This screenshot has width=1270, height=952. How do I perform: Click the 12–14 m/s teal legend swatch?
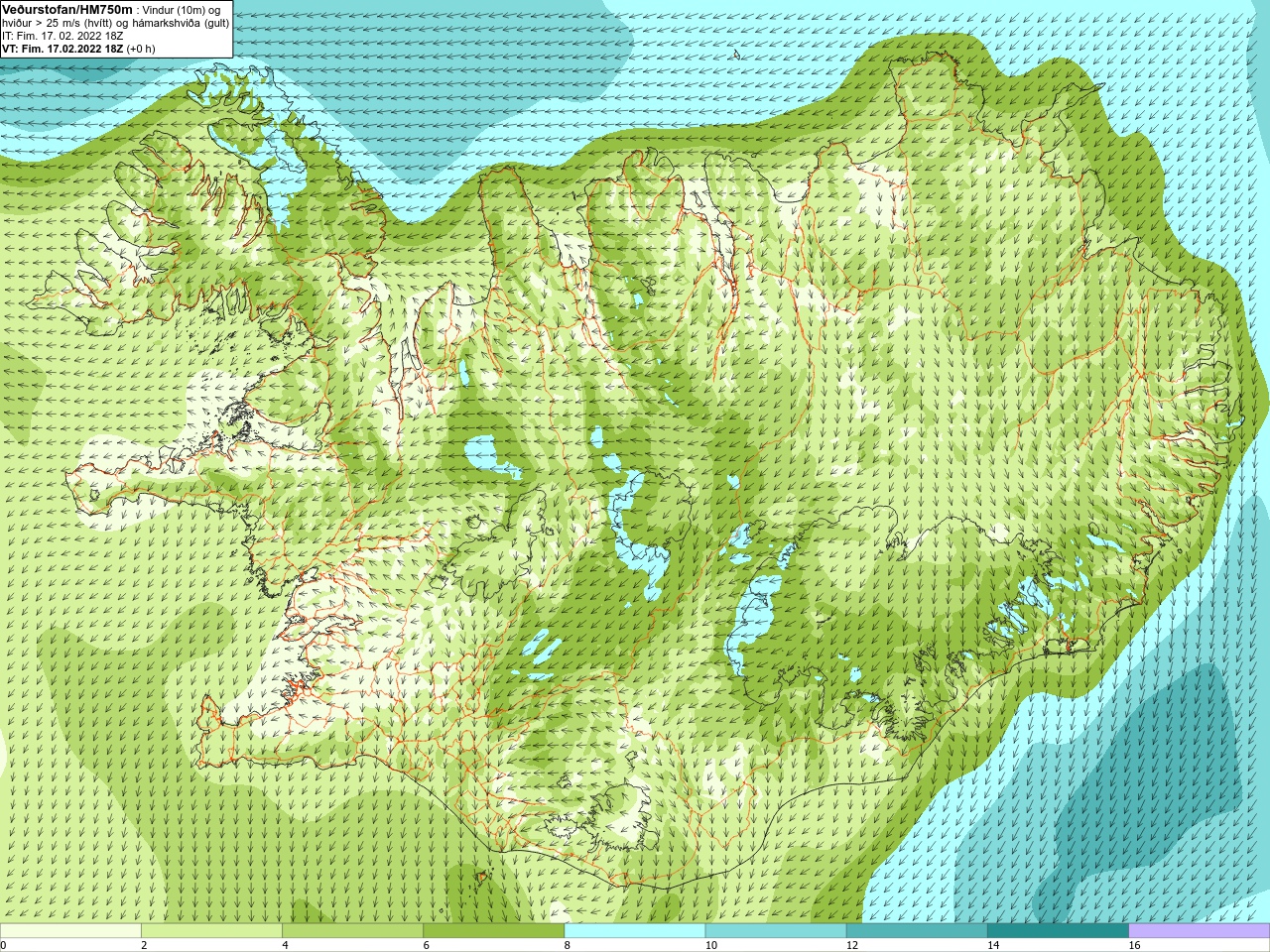click(x=917, y=930)
